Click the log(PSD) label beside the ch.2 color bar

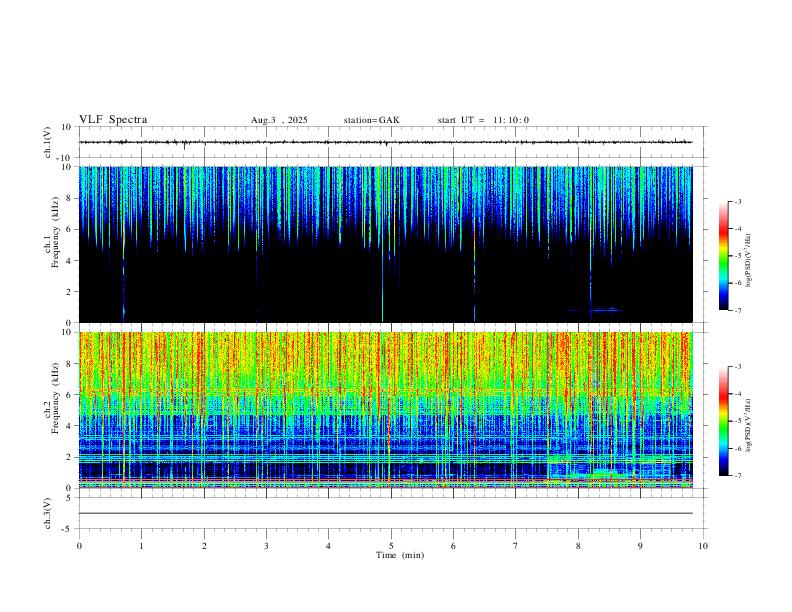point(749,425)
